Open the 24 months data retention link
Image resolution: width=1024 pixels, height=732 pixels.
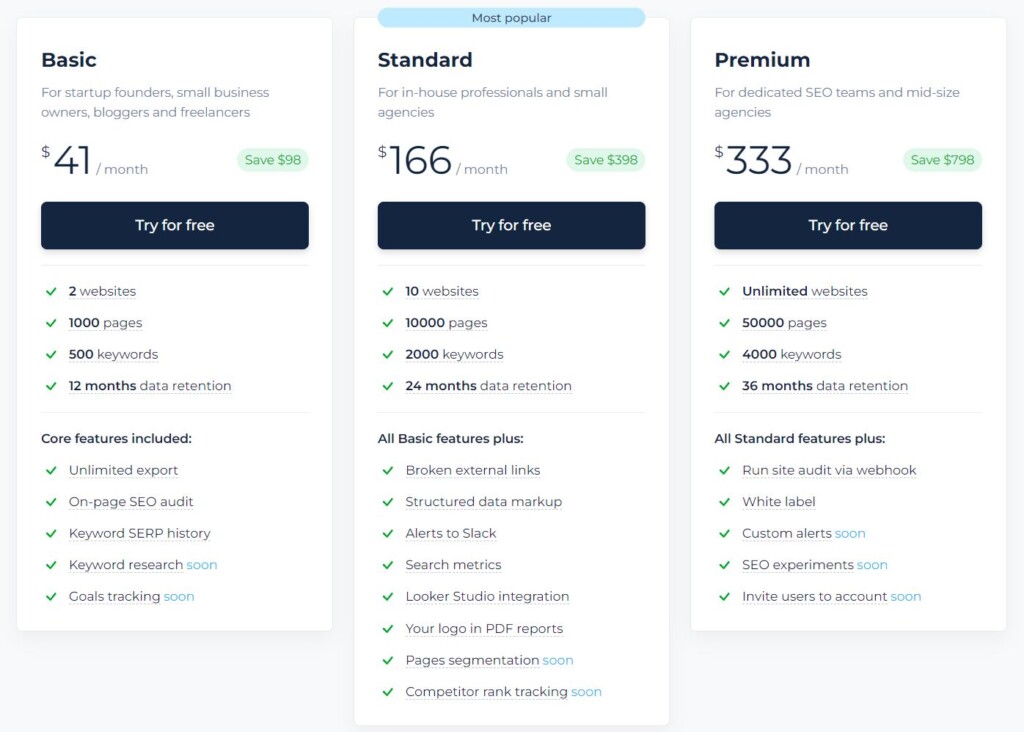point(488,386)
